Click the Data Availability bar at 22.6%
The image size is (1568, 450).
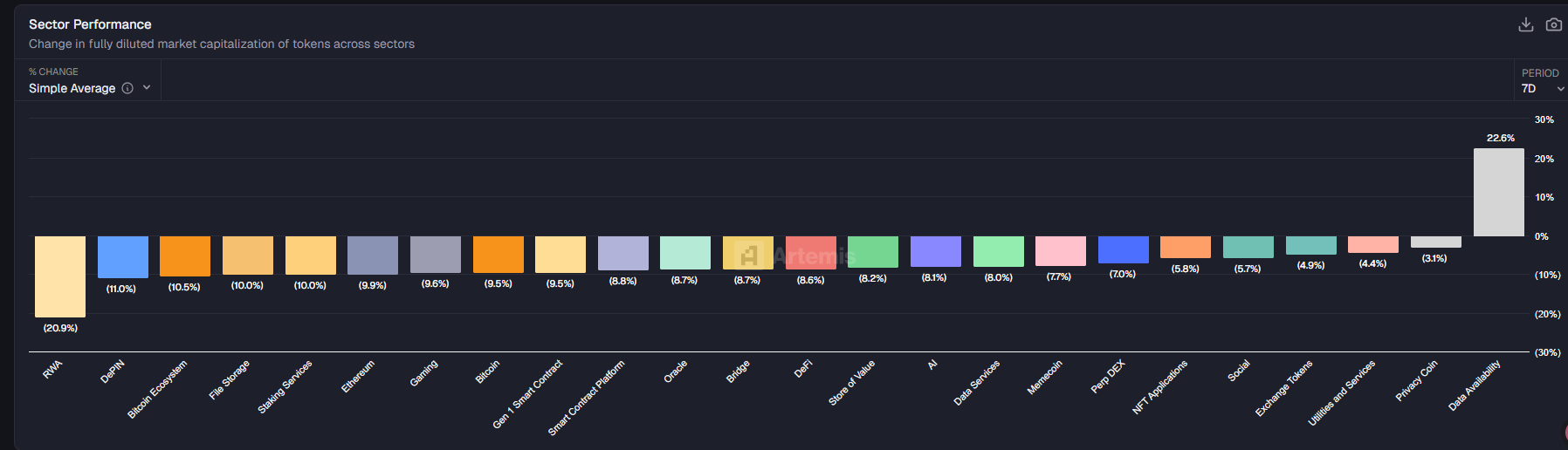(x=1498, y=193)
